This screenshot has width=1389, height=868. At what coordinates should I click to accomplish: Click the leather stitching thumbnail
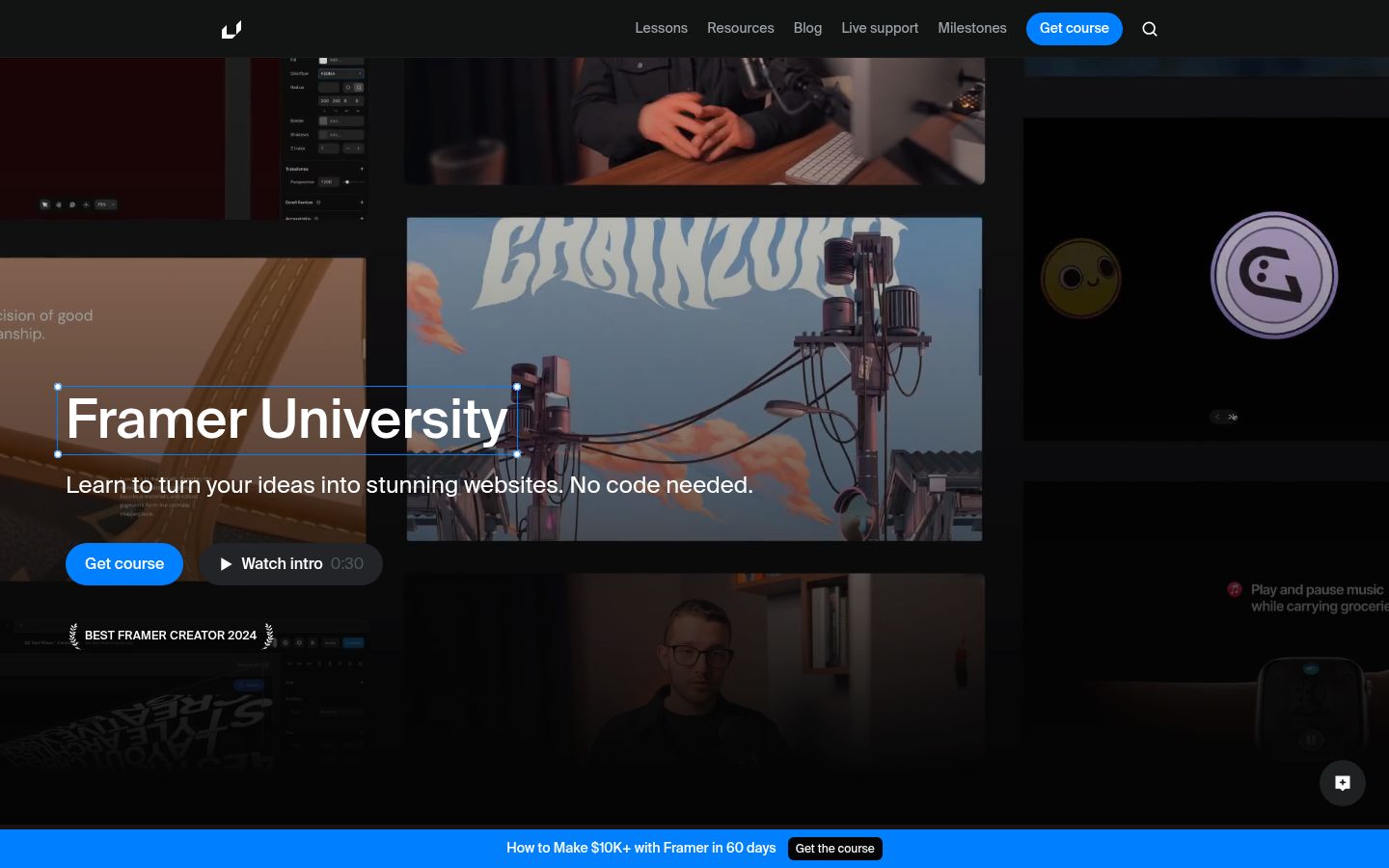[x=182, y=420]
